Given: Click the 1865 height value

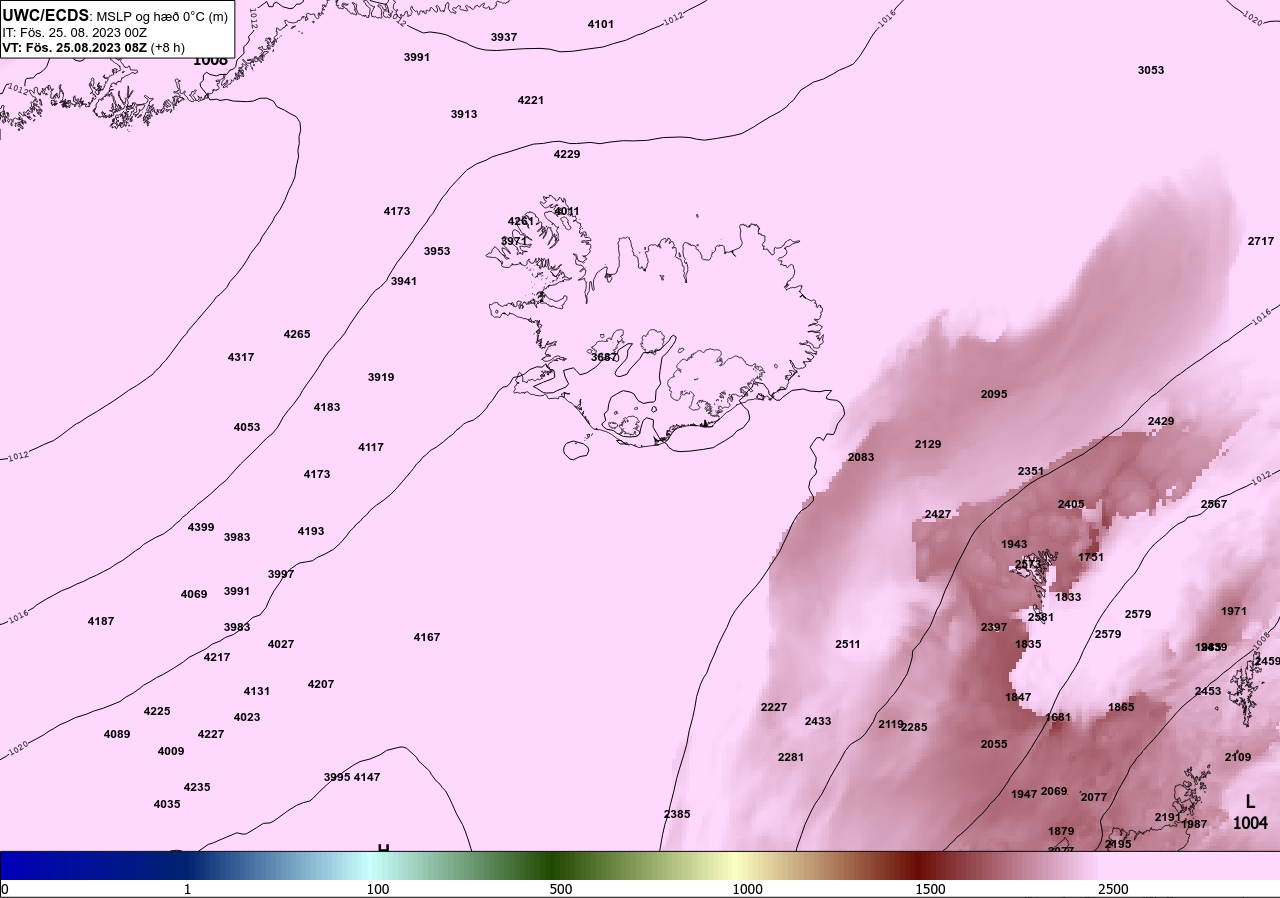Looking at the screenshot, I should (1121, 707).
